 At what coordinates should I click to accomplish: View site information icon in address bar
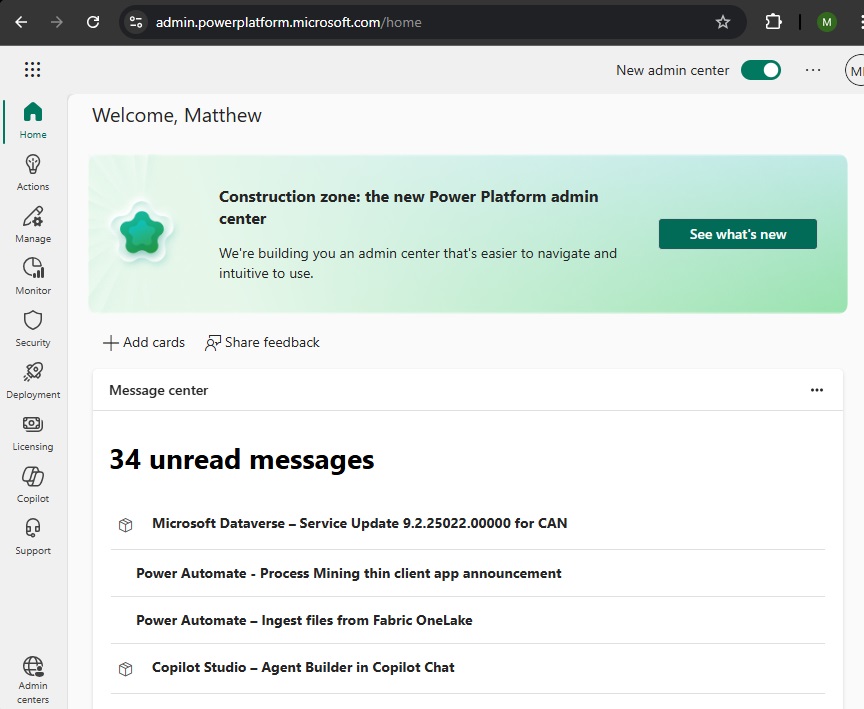tap(136, 22)
